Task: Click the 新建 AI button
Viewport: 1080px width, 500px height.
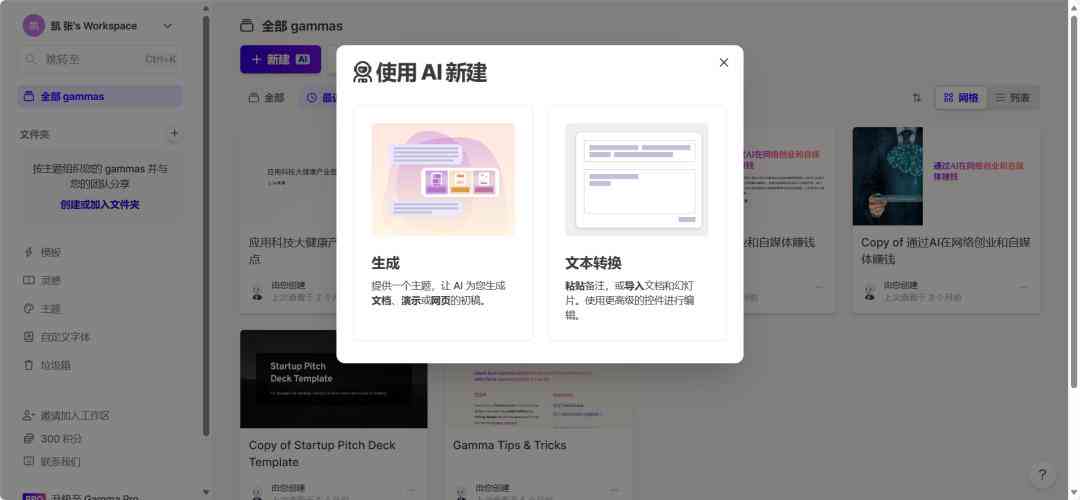Action: (x=280, y=59)
